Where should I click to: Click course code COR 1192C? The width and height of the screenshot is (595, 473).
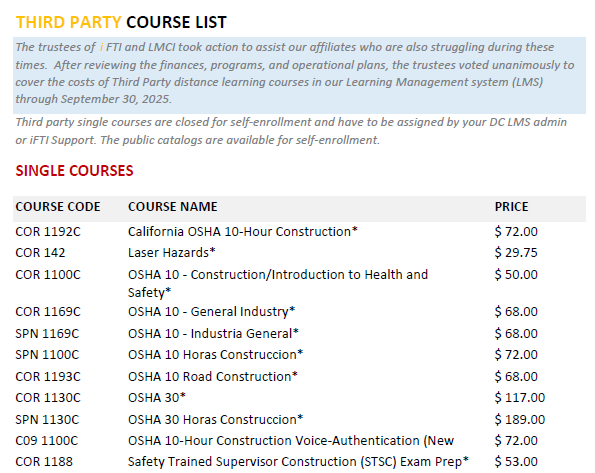[x=48, y=232]
